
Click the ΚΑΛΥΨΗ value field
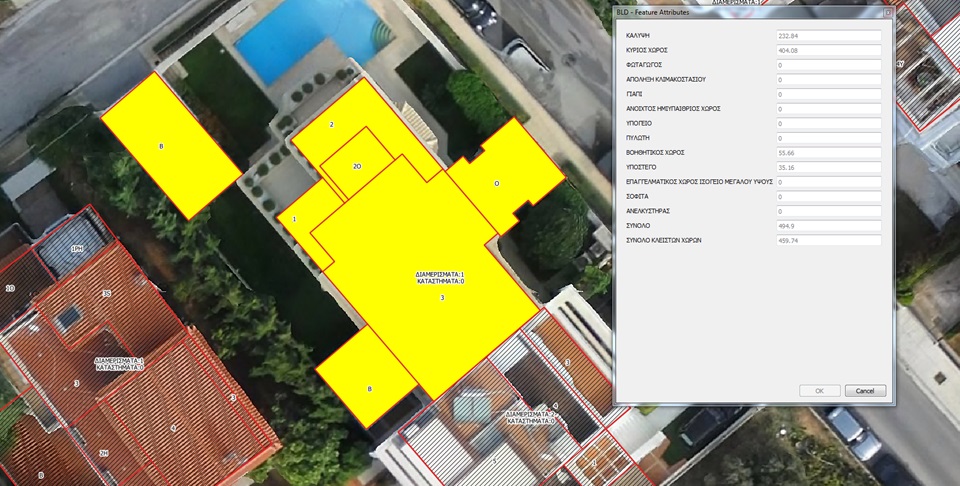coord(828,36)
